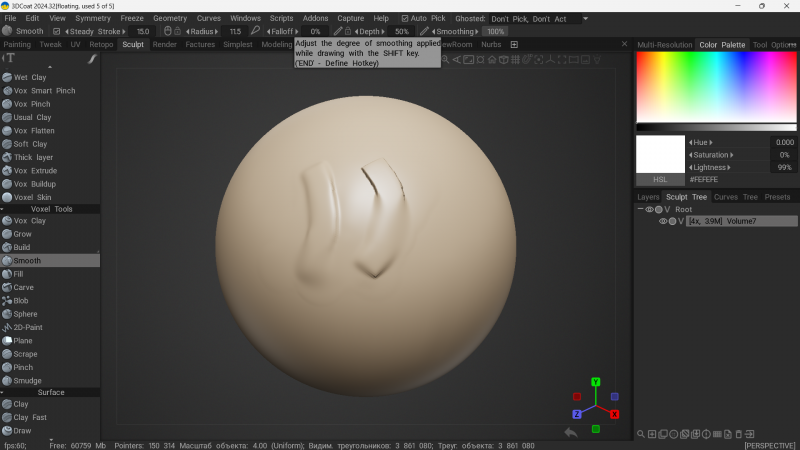Select the Blob voxel tool

tap(21, 301)
